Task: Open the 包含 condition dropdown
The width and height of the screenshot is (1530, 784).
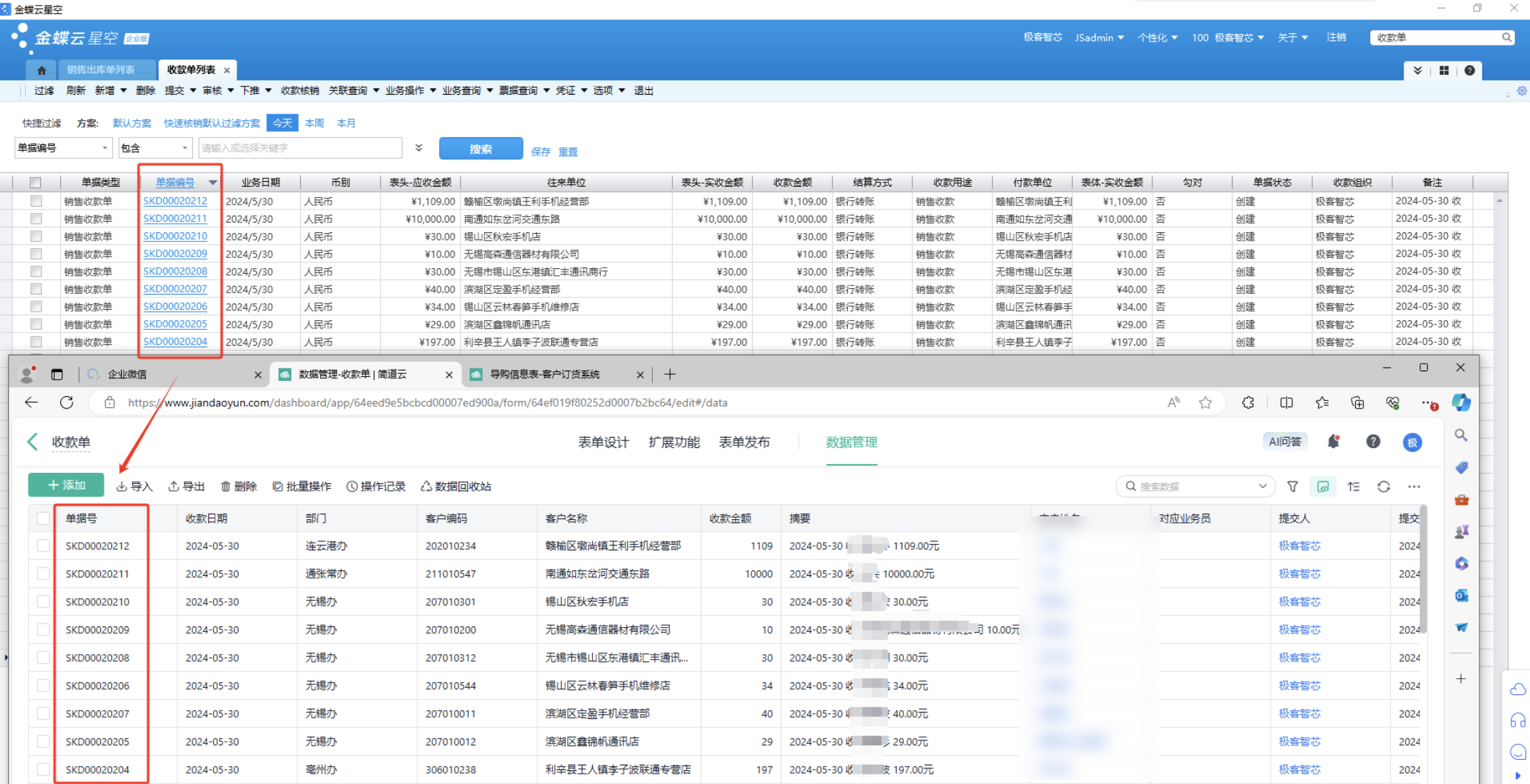Action: point(184,148)
